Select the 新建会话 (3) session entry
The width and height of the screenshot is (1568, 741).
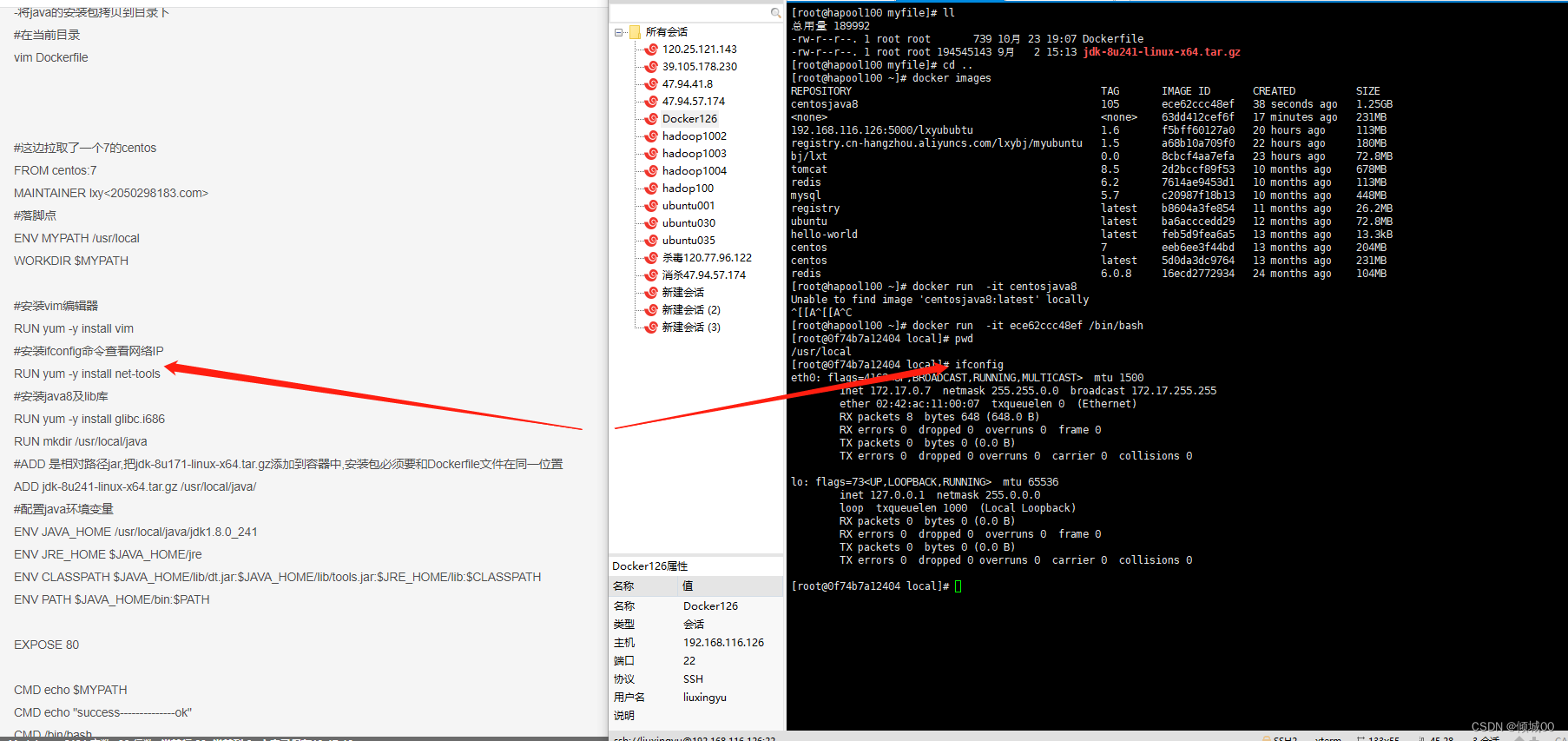tap(691, 327)
